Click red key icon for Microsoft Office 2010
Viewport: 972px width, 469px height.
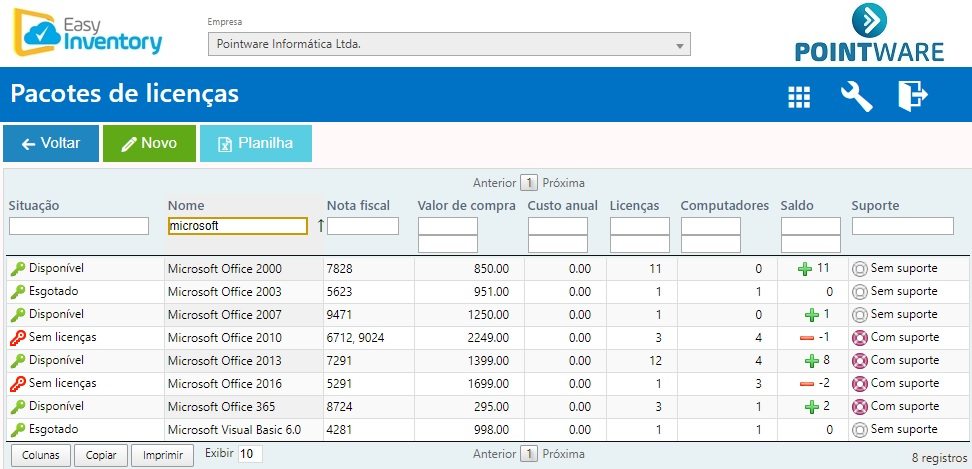point(17,338)
